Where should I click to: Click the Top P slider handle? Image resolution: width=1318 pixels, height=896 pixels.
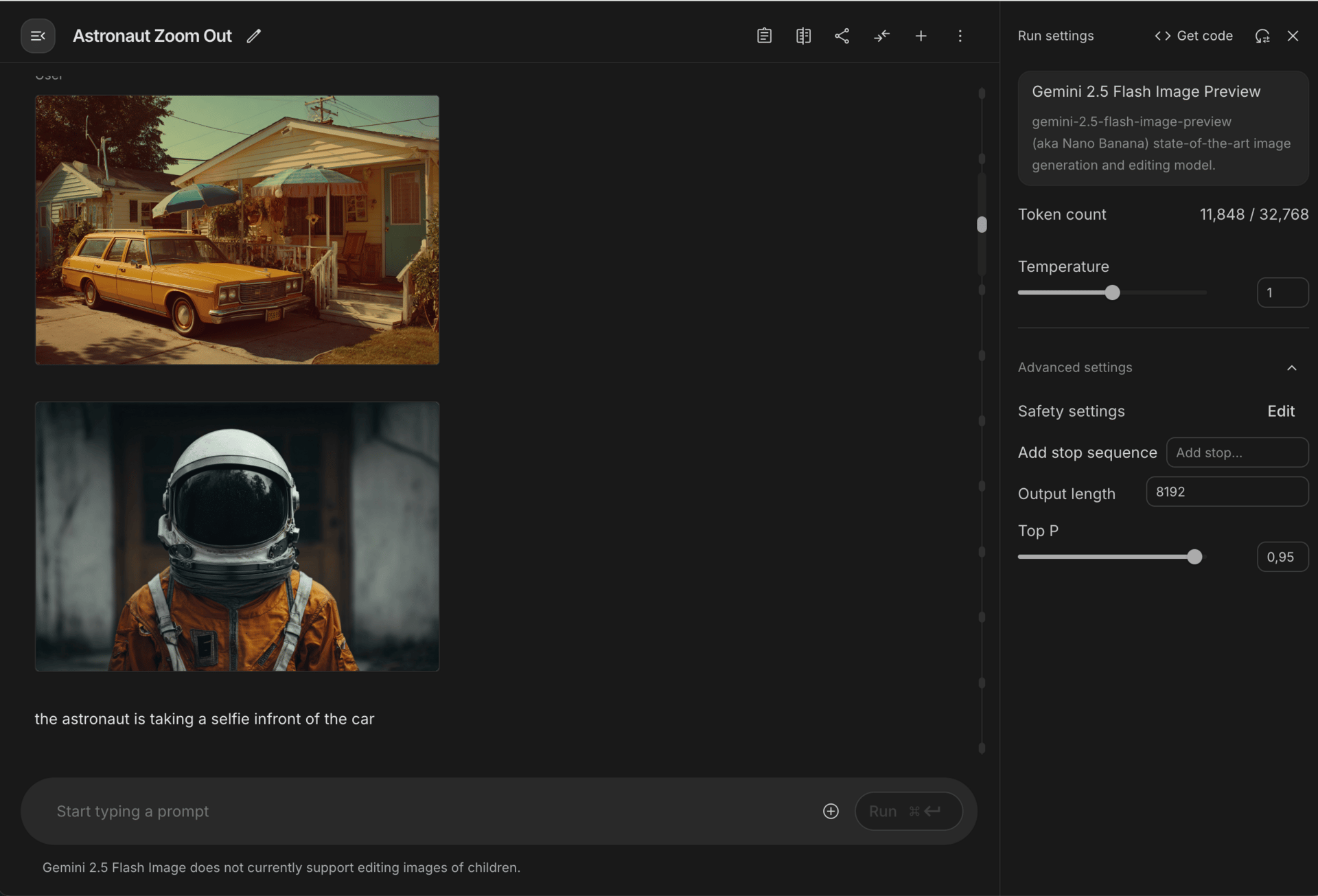(1194, 557)
